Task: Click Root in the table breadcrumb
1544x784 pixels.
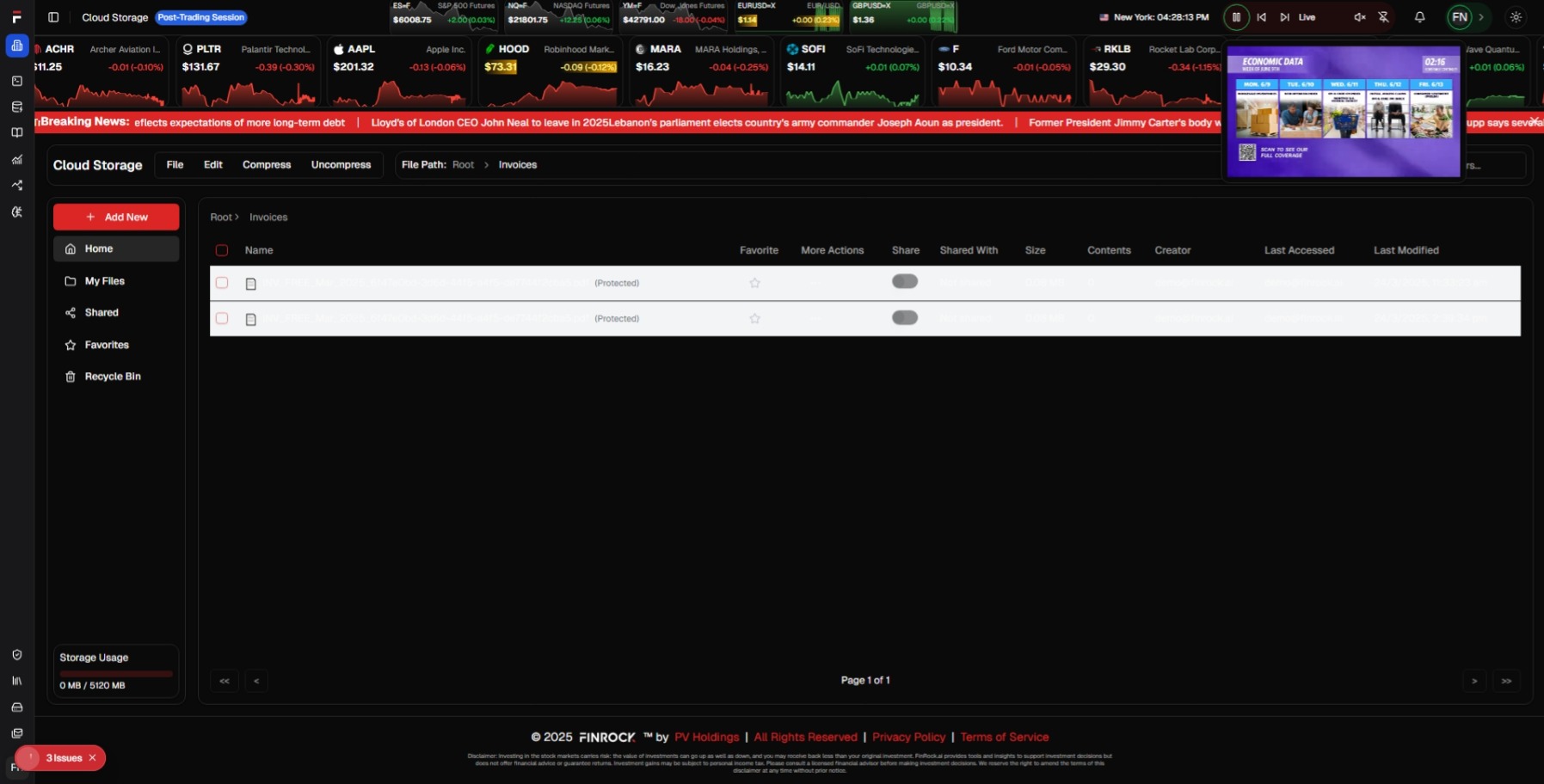Action: coord(221,217)
